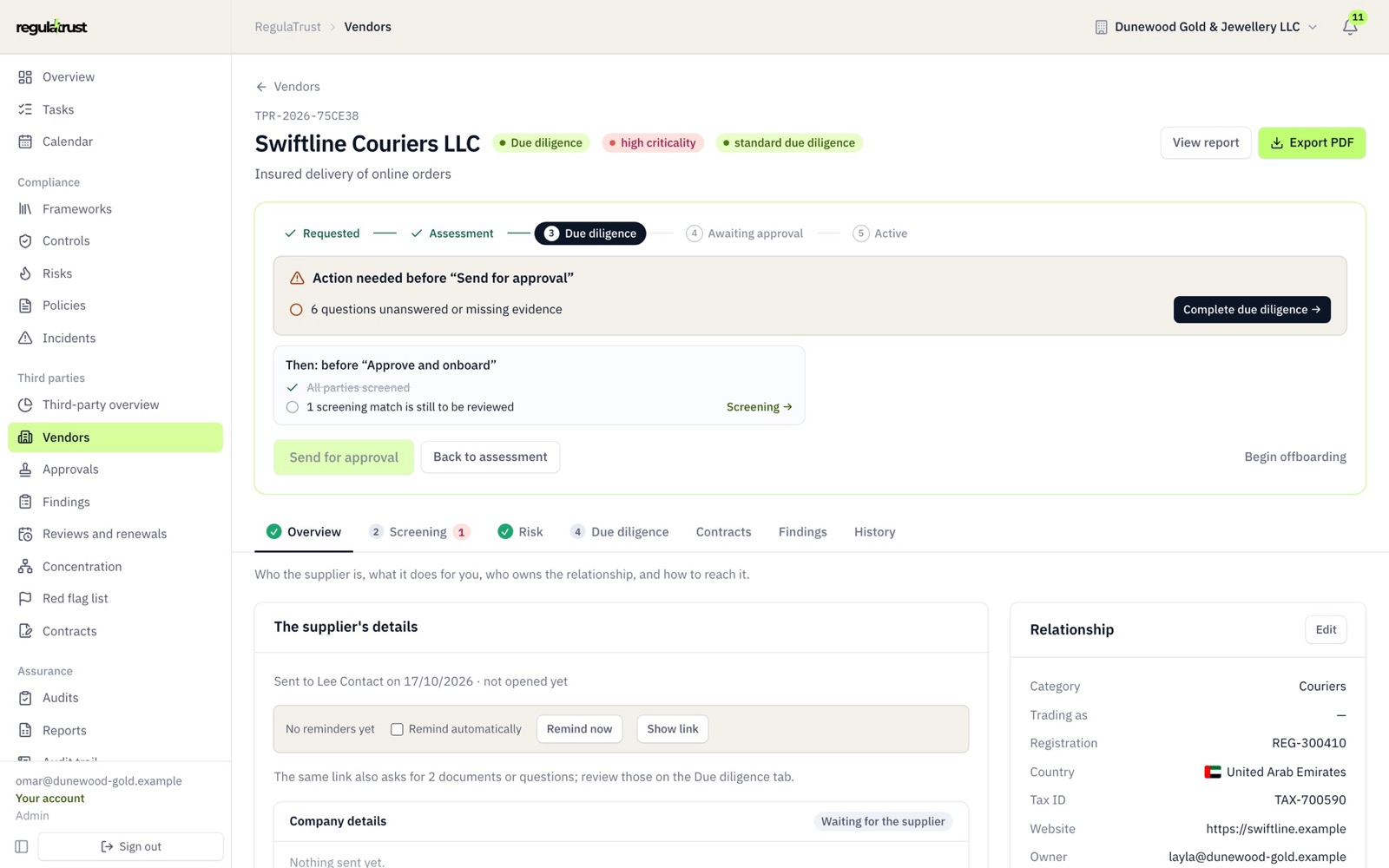Click https://swiftline.example website value

coord(1276,829)
